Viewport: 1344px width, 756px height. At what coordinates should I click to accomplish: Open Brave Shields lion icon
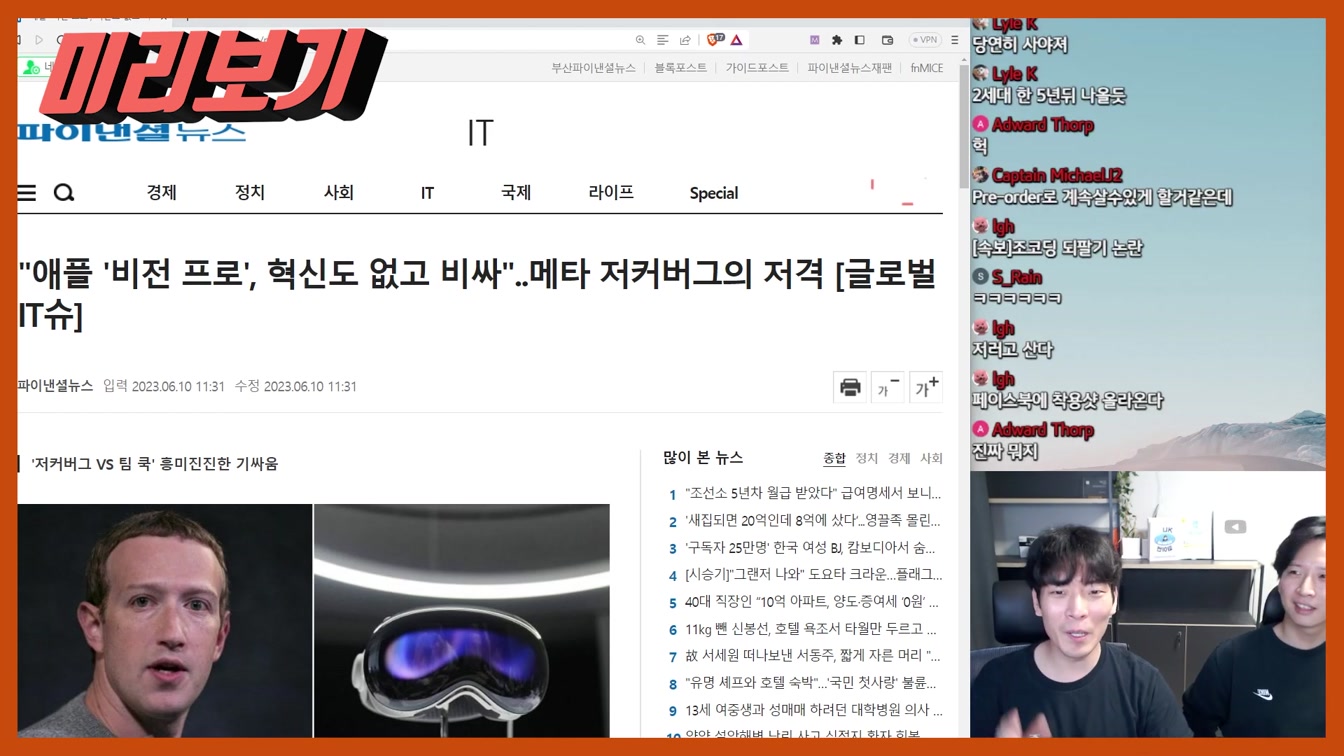coord(715,40)
